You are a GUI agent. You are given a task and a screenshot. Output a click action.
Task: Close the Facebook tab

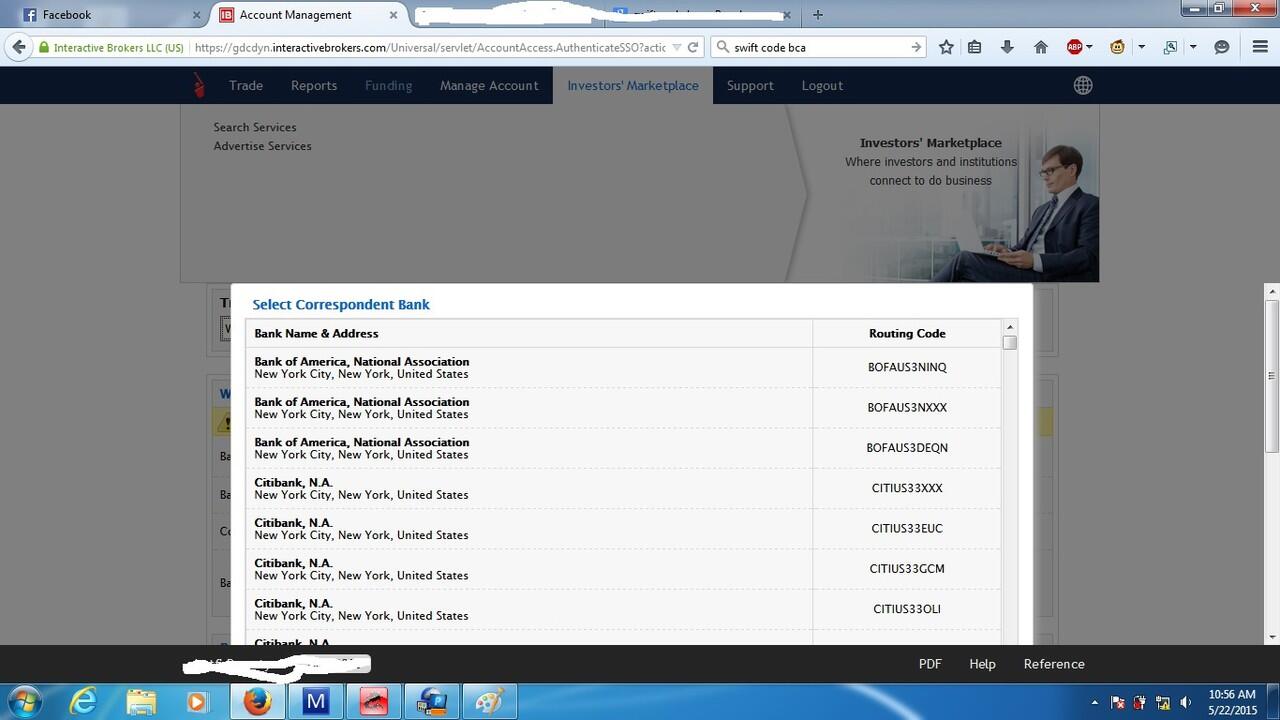(196, 15)
